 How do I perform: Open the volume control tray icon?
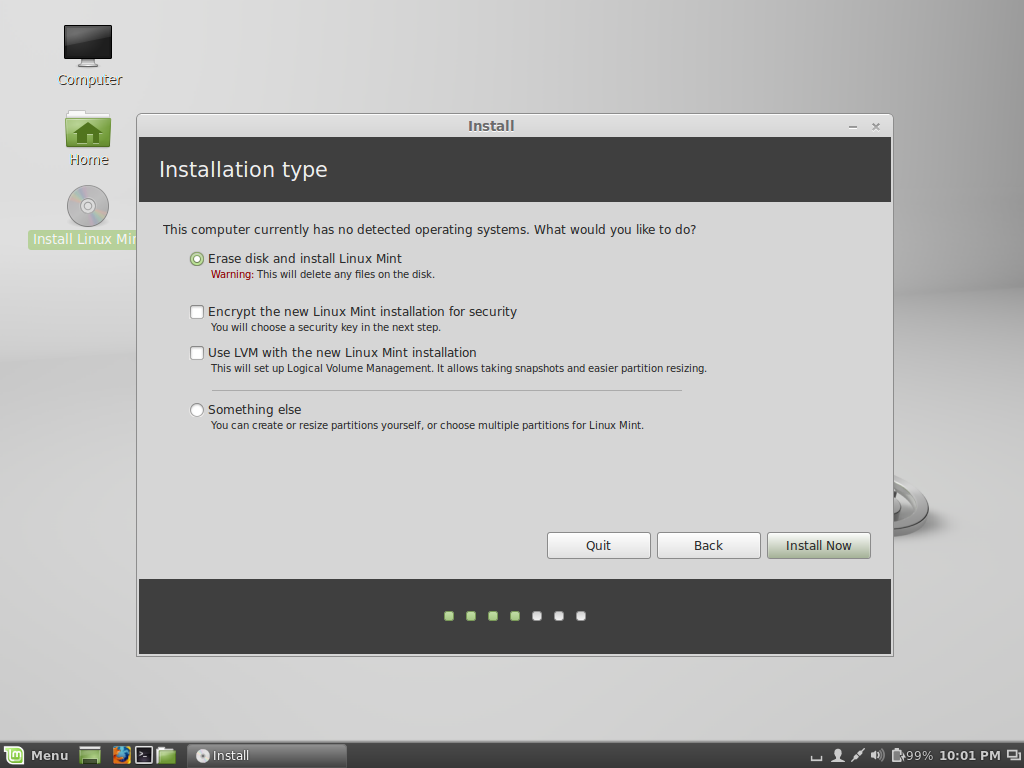[878, 756]
